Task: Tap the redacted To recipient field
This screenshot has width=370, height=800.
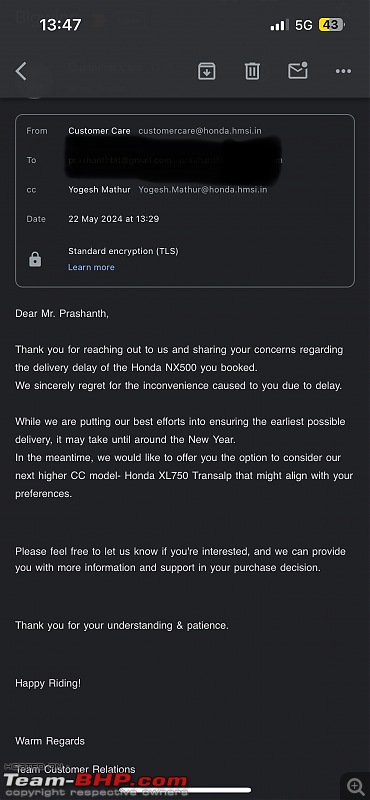Action: tap(175, 160)
